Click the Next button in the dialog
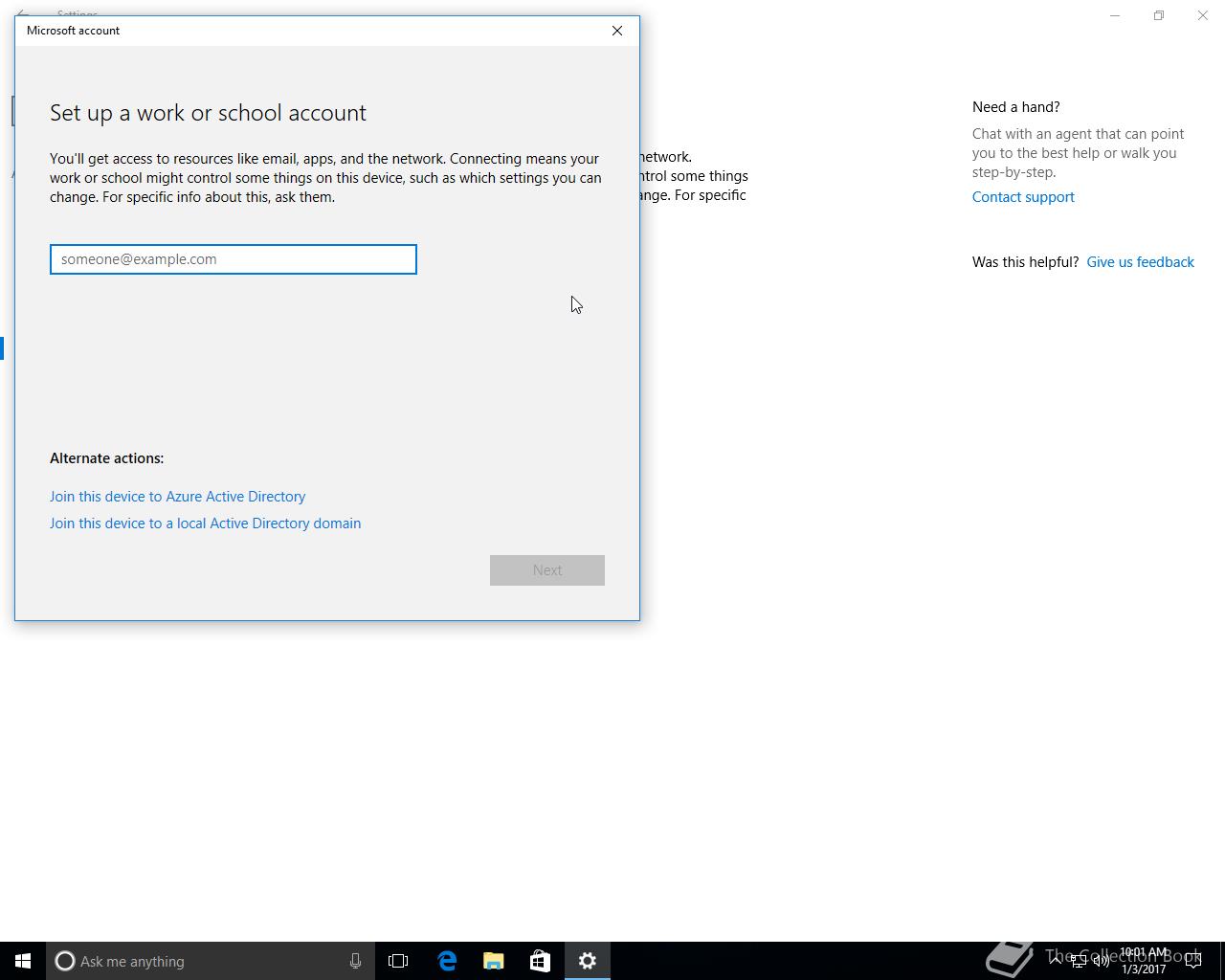 [x=547, y=570]
